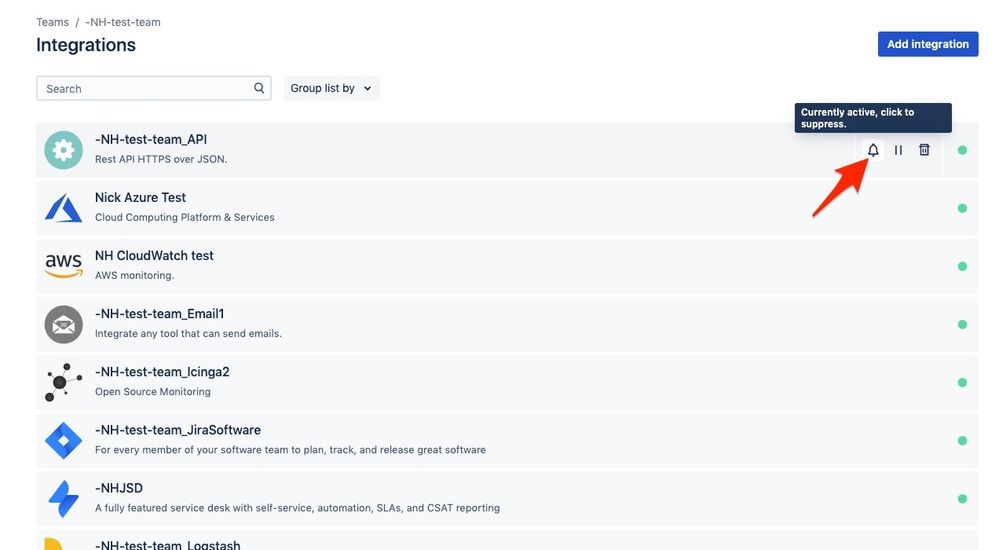Viewport: 999px width, 550px height.
Task: Click the Icinga2 network icon
Action: tap(63, 382)
